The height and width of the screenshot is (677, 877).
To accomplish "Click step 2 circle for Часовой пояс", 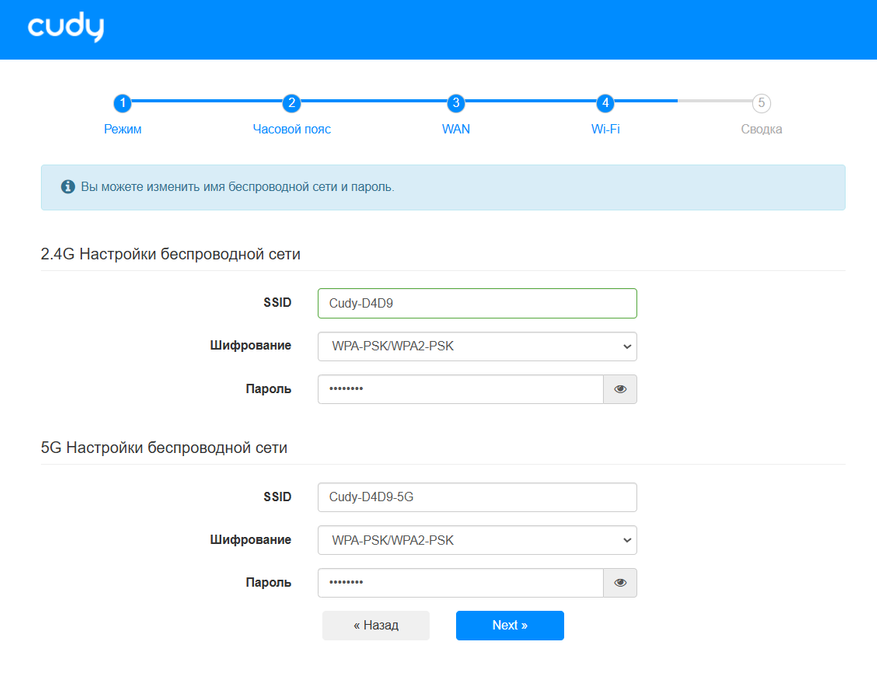I will (291, 103).
